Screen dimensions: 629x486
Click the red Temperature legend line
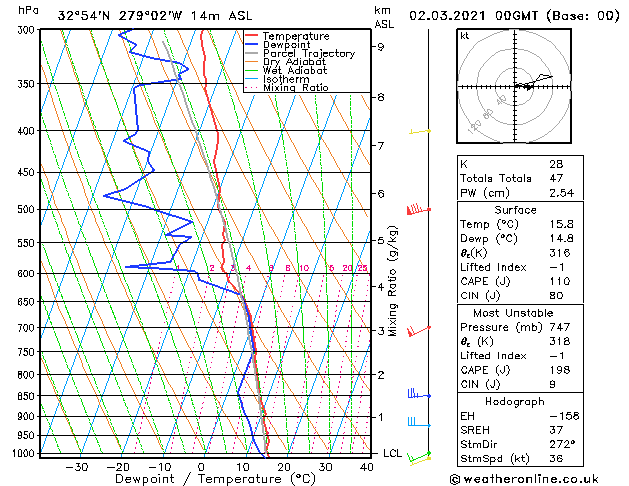[252, 36]
